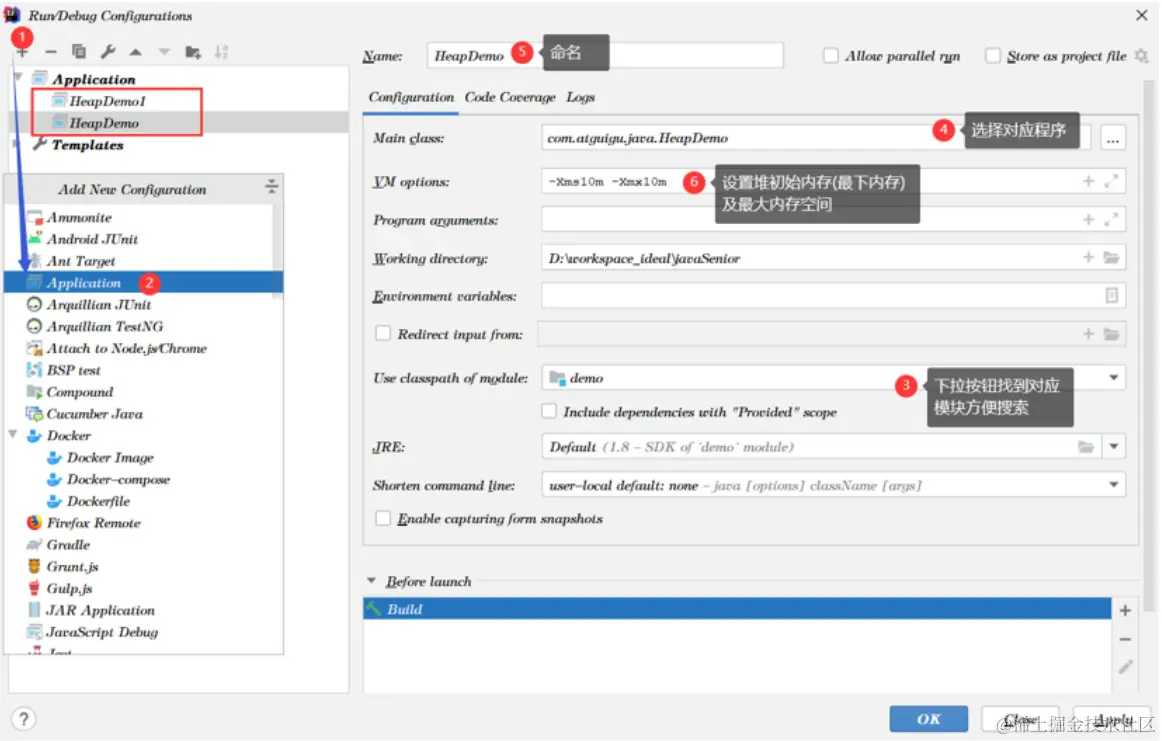The height and width of the screenshot is (741, 1162).
Task: Add Before launch task plus icon
Action: pos(1125,610)
